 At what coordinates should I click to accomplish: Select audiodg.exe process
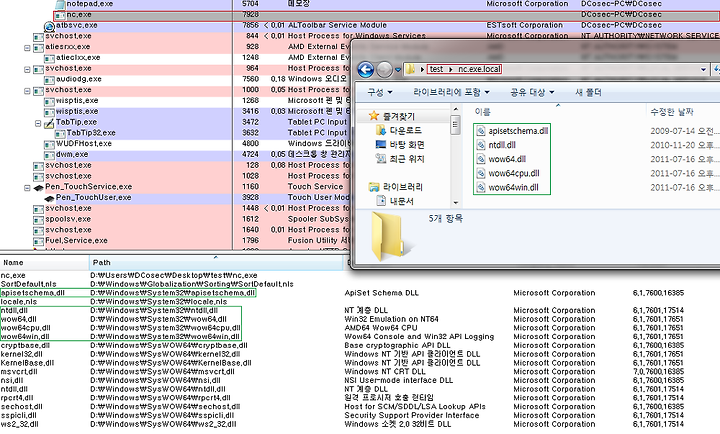79,79
